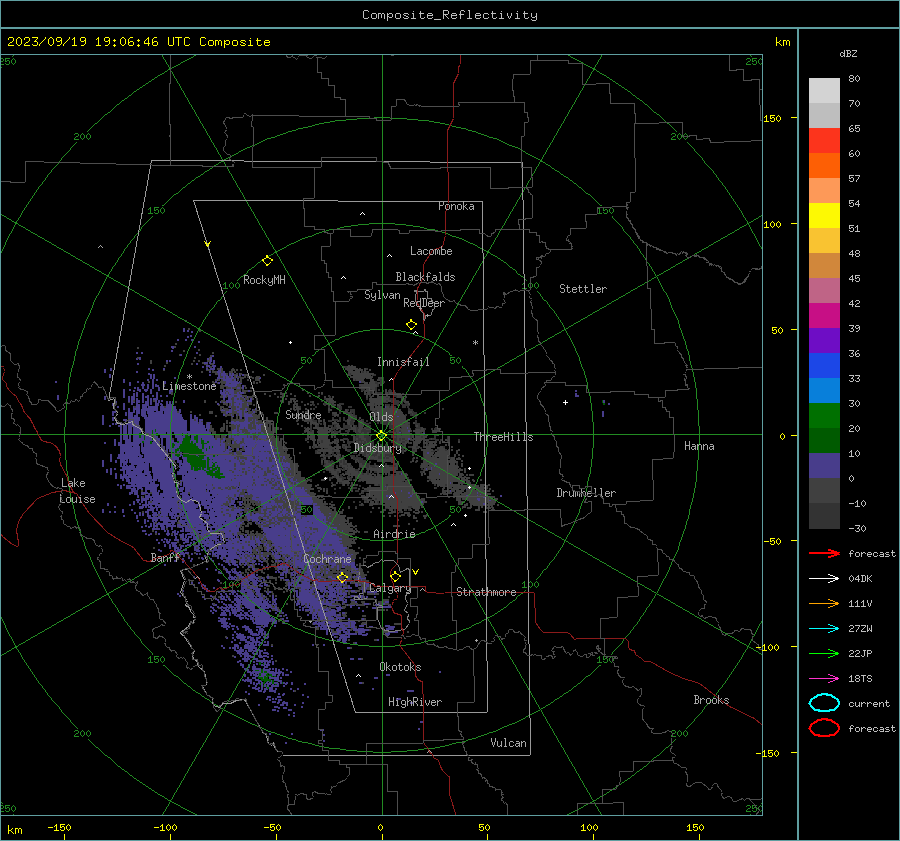Click the red forecast ellipse legend icon

824,728
